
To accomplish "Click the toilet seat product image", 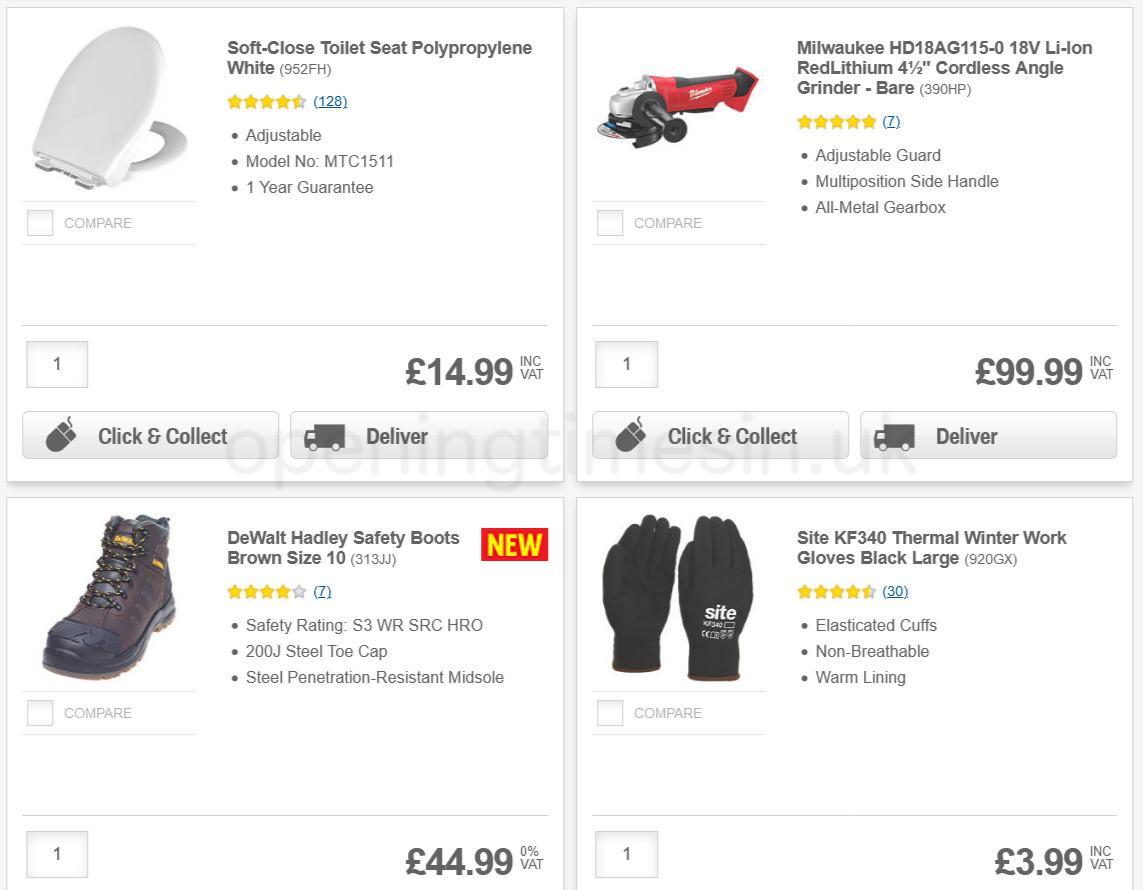I will click(108, 110).
